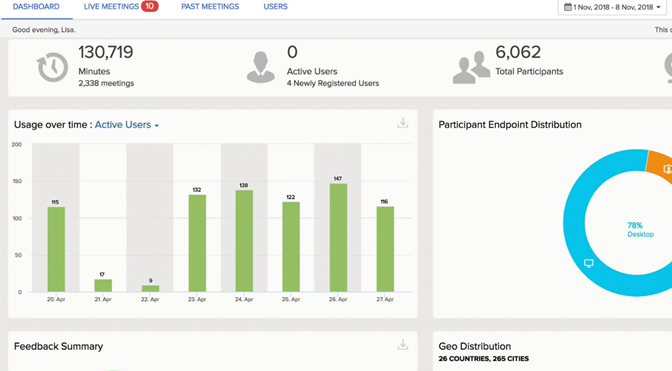Click the desktop monitor icon on donut chart

pyautogui.click(x=589, y=263)
